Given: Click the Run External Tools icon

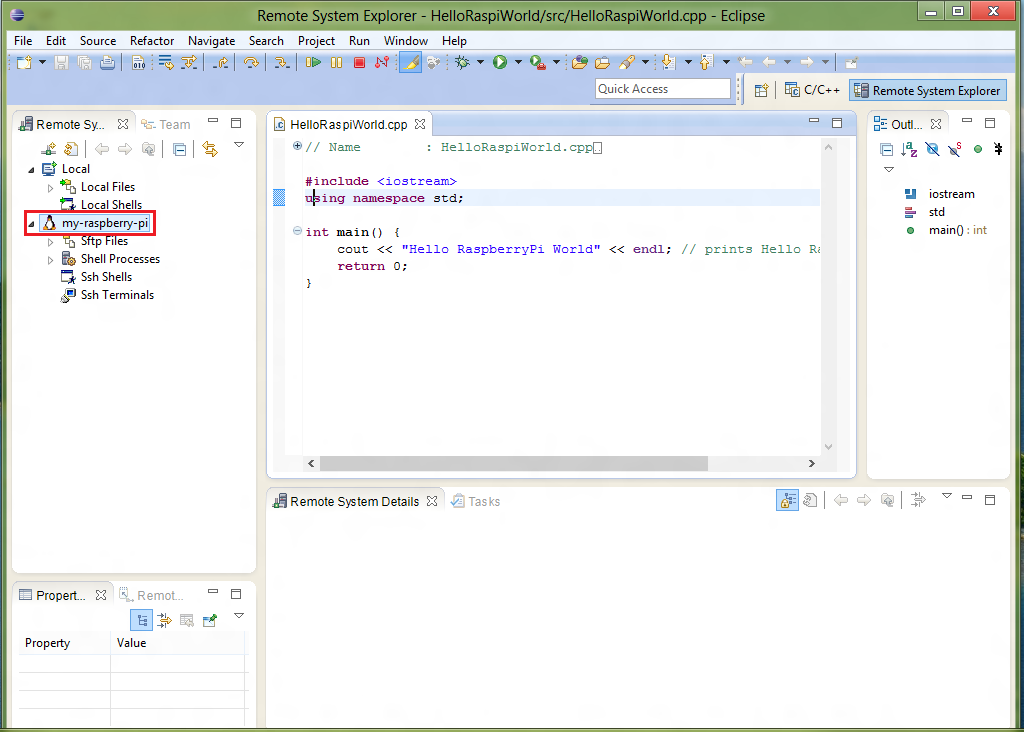Looking at the screenshot, I should pos(537,63).
